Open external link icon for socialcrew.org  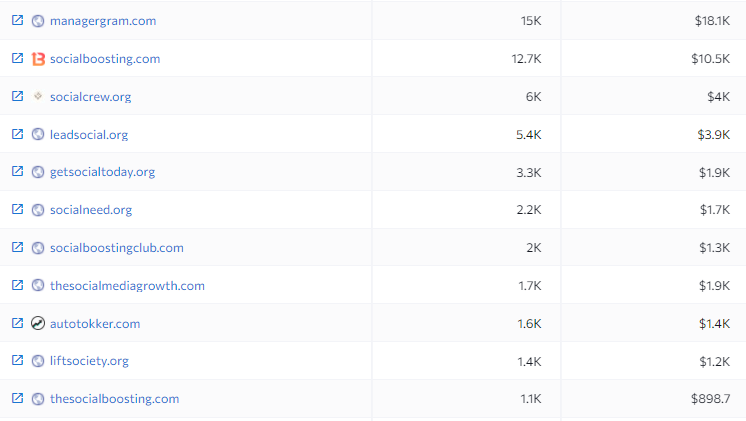[17, 96]
